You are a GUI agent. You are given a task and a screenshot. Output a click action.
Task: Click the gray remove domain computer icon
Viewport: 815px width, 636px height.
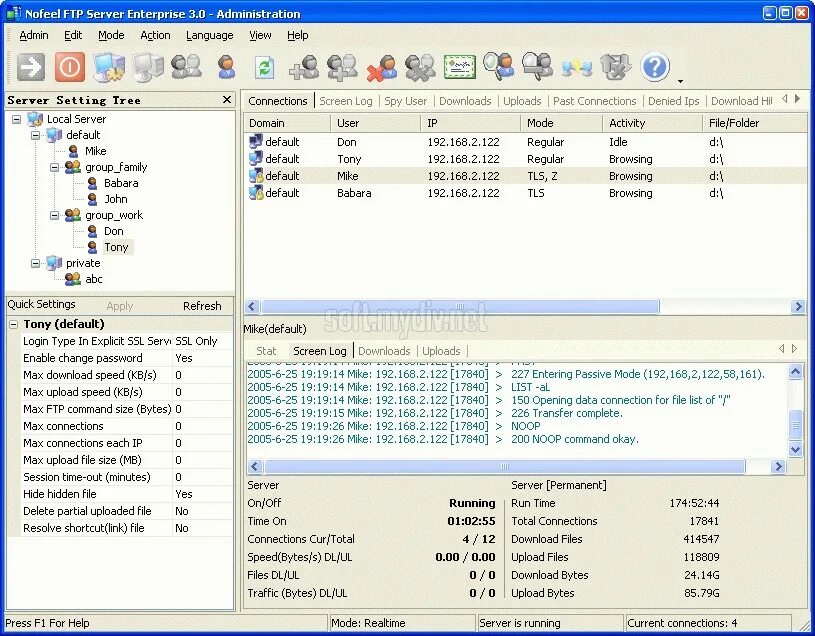pyautogui.click(x=148, y=67)
